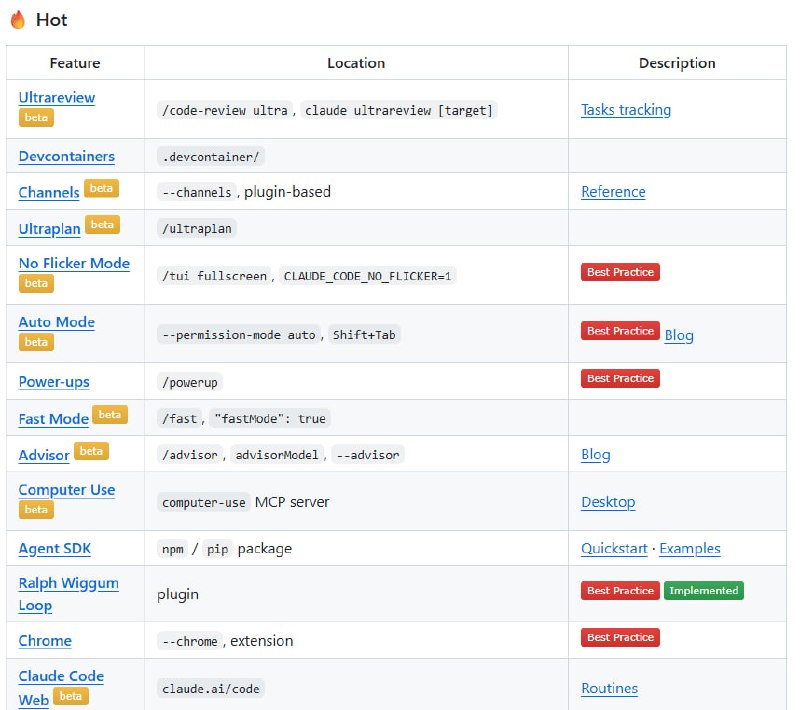Screen dimensions: 800x710
Task: Click the beta badge next to Channels
Action: [x=102, y=188]
